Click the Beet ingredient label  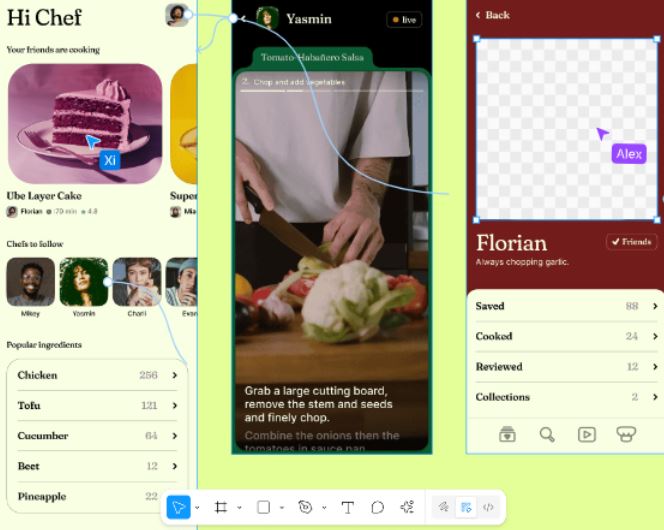(28, 466)
